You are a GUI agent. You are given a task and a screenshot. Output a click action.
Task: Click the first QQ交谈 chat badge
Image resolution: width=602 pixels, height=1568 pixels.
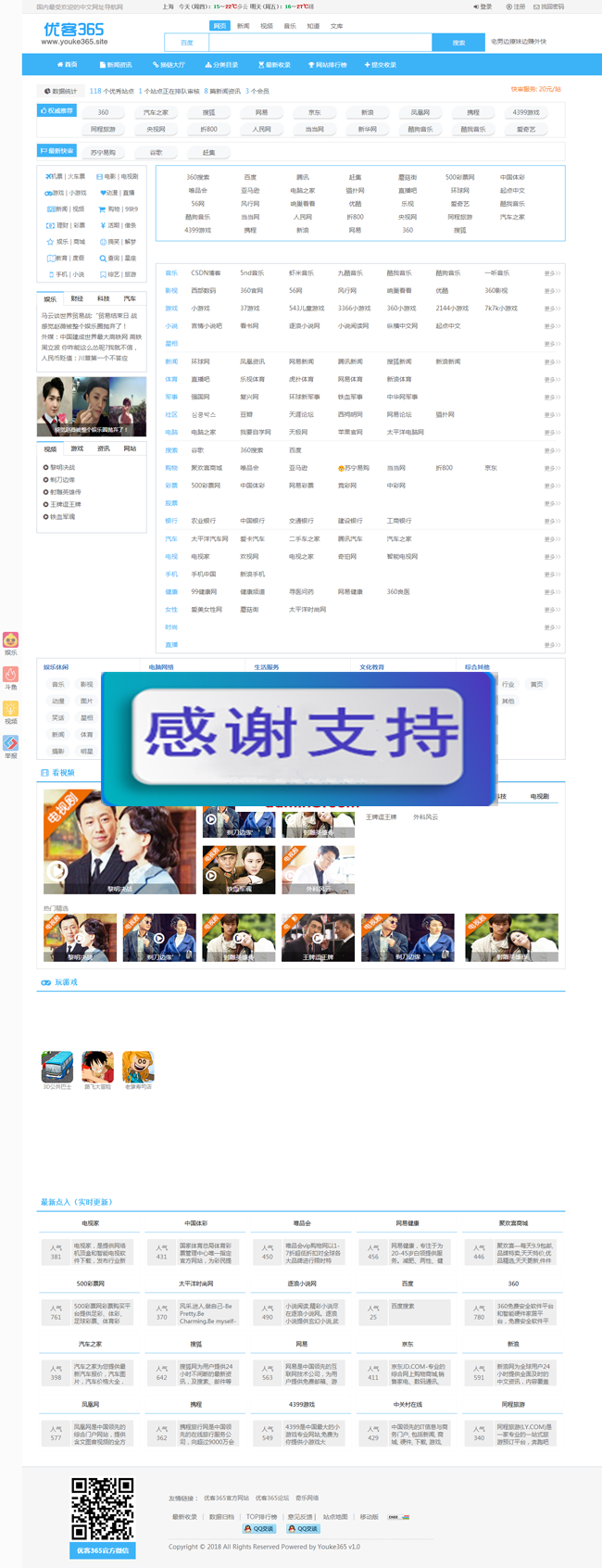[x=258, y=1529]
